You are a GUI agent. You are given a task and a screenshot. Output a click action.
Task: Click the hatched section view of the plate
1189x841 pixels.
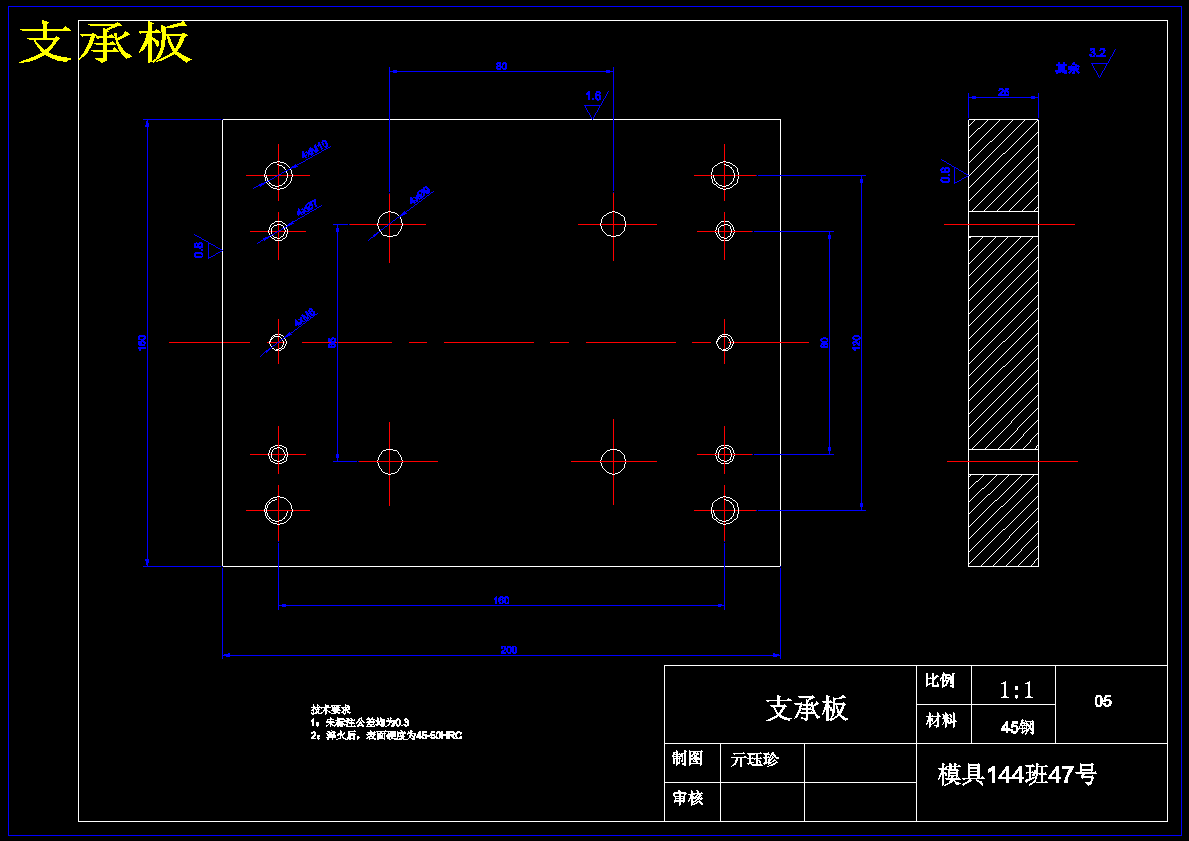tap(1003, 343)
